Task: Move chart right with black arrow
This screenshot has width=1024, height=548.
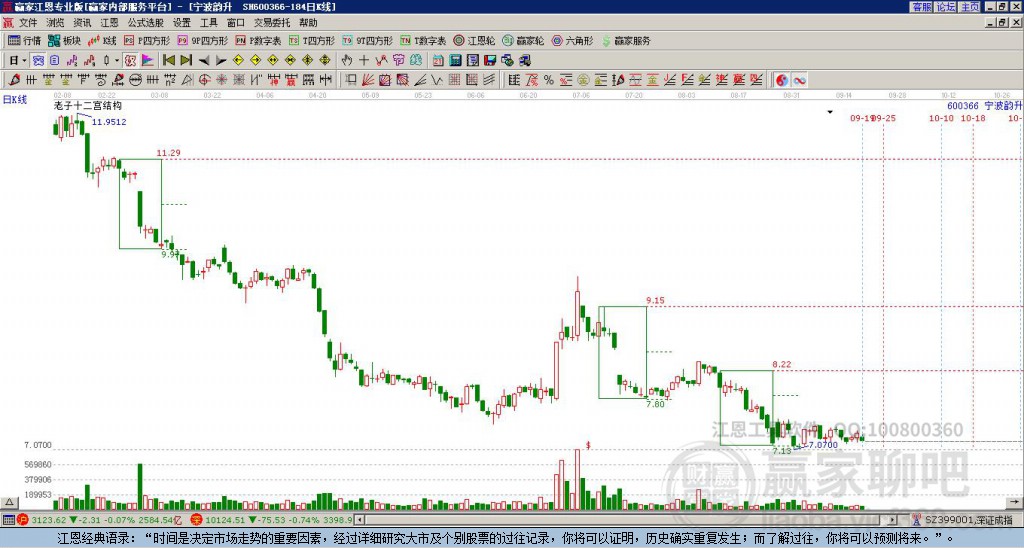Action: pyautogui.click(x=221, y=61)
